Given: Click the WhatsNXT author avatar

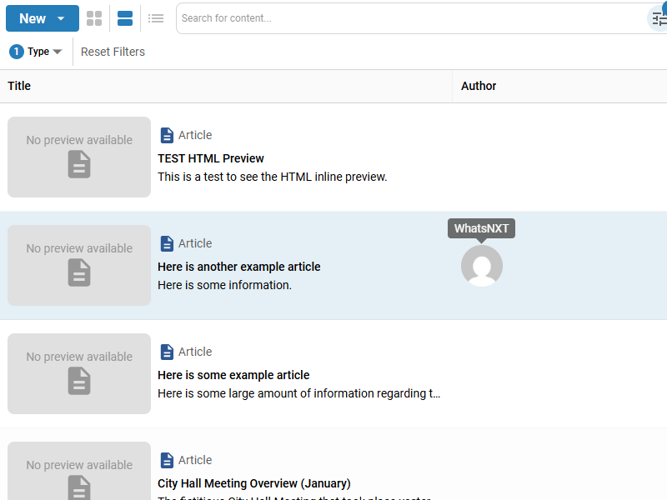Looking at the screenshot, I should coord(481,266).
